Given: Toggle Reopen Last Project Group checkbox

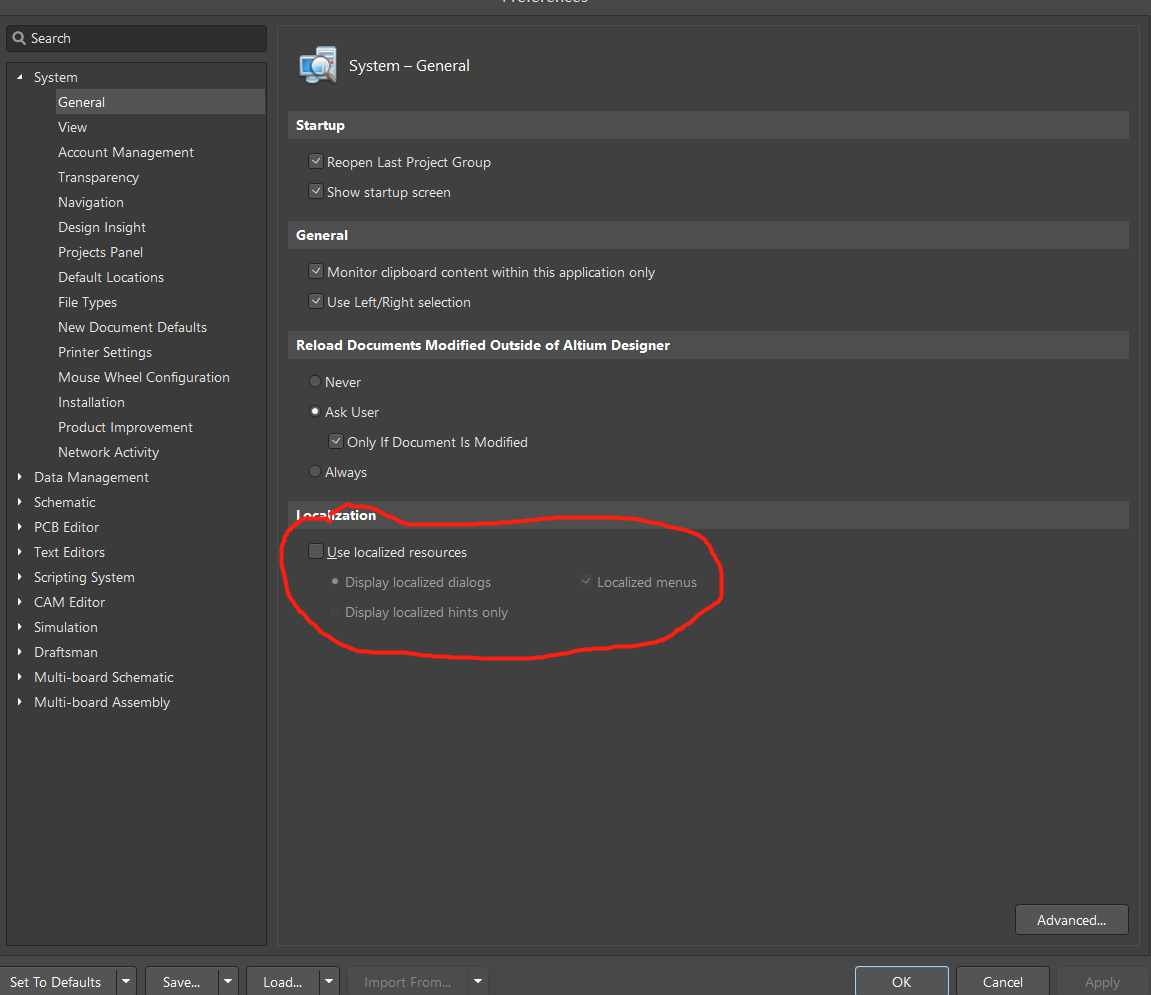Looking at the screenshot, I should [316, 161].
